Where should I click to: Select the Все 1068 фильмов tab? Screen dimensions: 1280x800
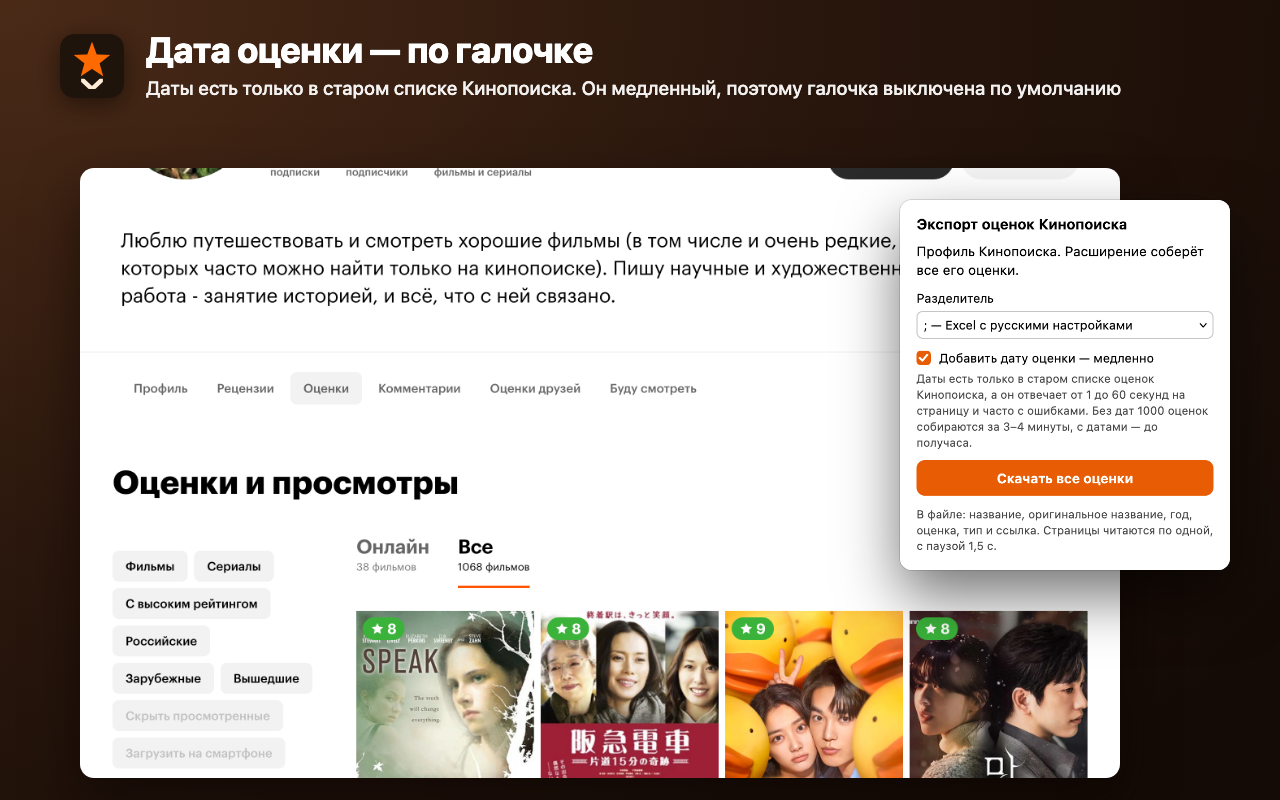(494, 555)
